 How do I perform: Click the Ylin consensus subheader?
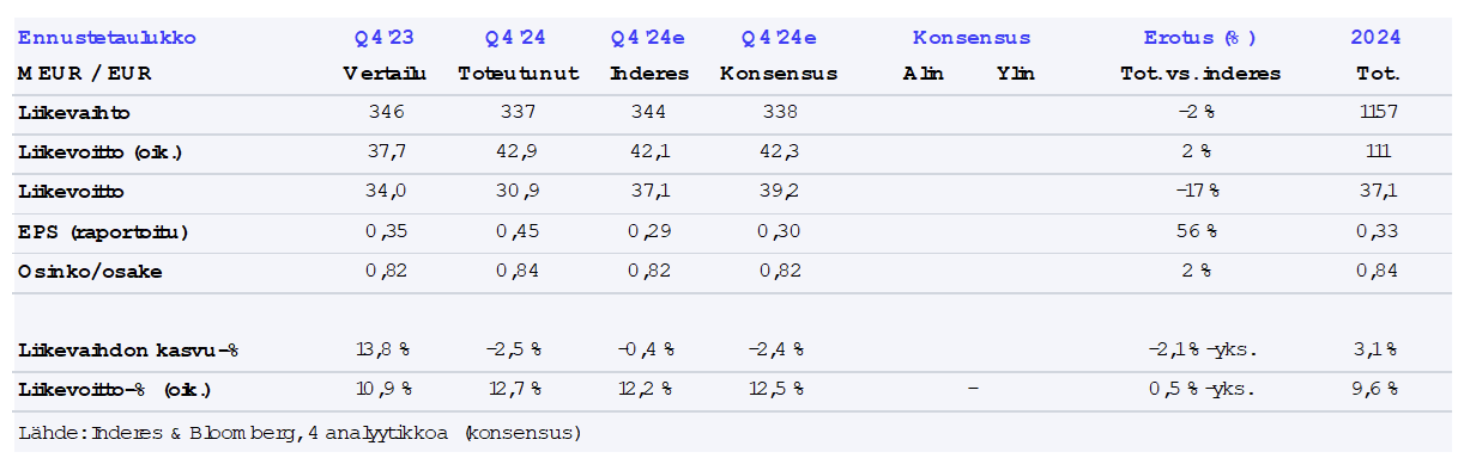pyautogui.click(x=1015, y=73)
